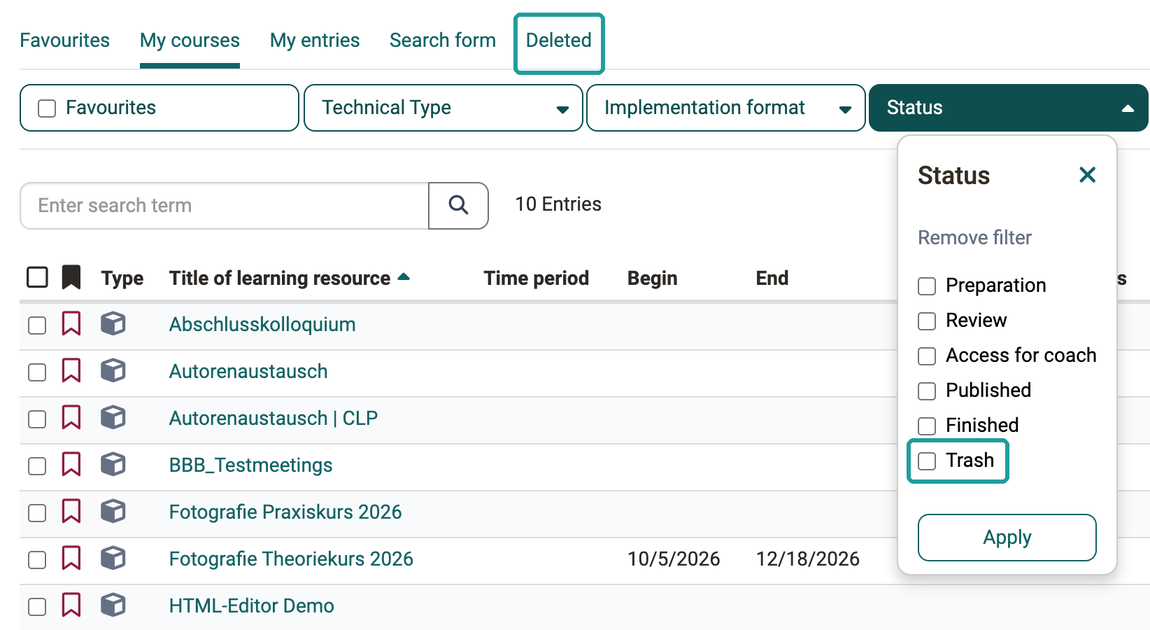Check the Trash status option

click(927, 461)
